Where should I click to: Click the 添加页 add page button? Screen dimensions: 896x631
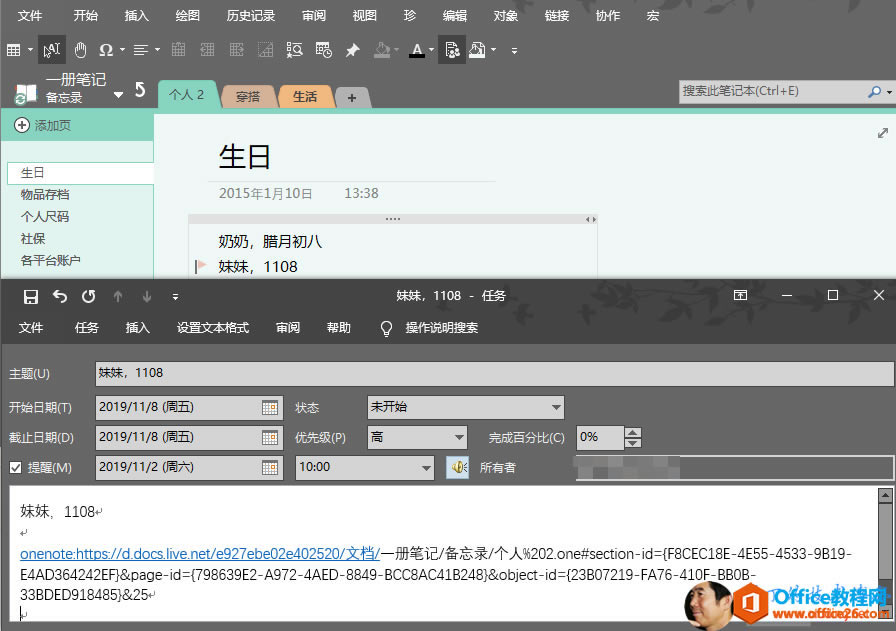point(43,126)
